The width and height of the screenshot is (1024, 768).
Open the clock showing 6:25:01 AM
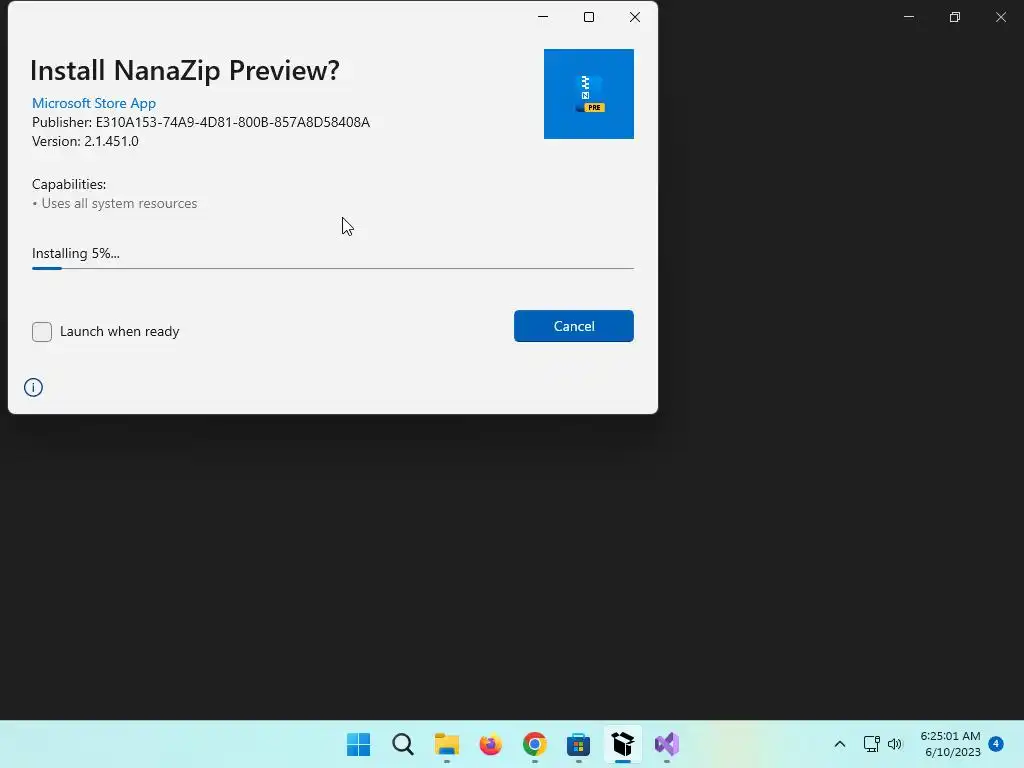[950, 744]
